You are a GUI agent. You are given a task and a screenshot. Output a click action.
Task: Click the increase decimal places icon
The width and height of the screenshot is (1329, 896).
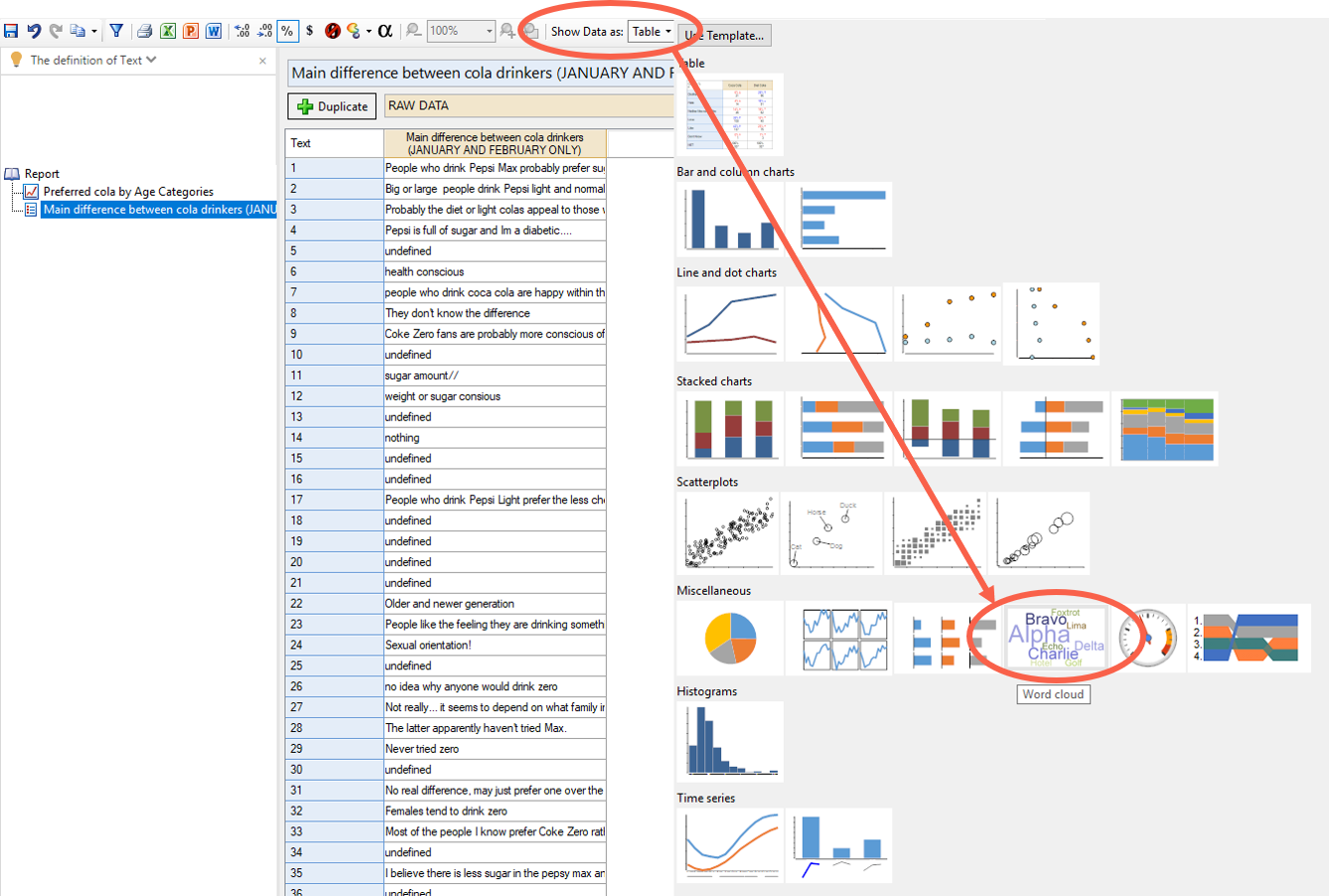coord(242,31)
